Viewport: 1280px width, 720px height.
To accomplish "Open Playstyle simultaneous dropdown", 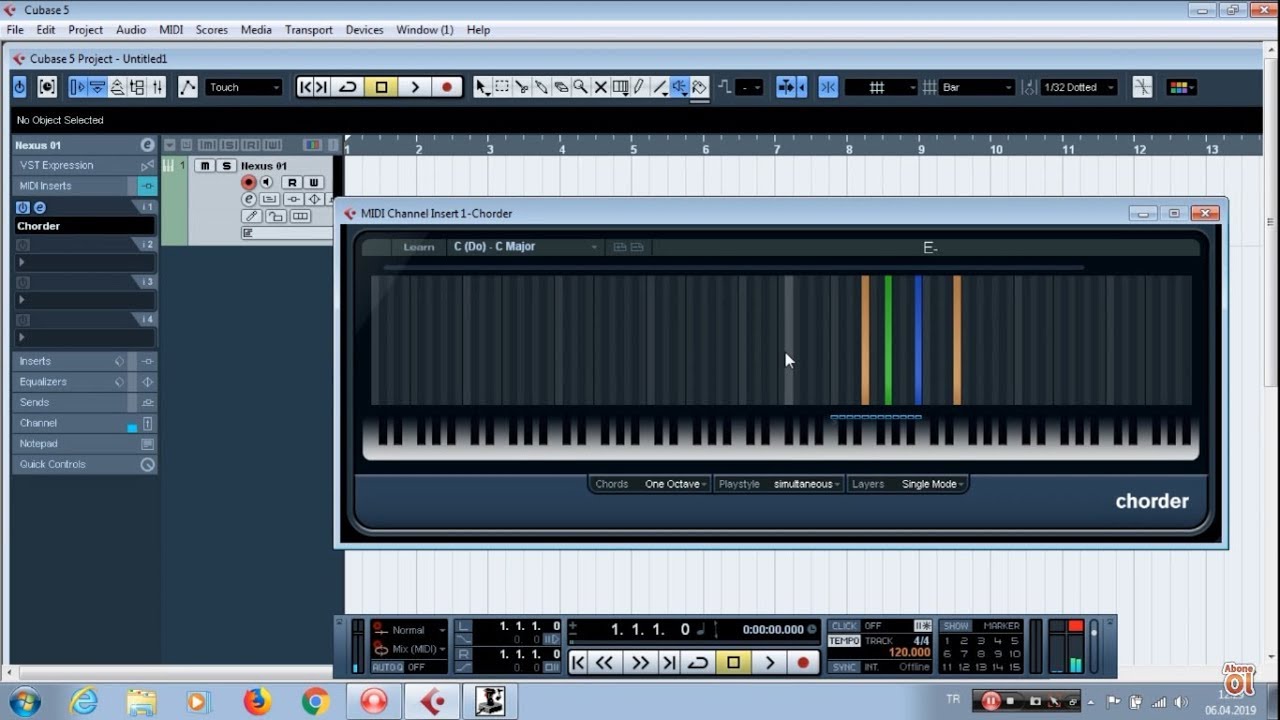I will tap(806, 484).
